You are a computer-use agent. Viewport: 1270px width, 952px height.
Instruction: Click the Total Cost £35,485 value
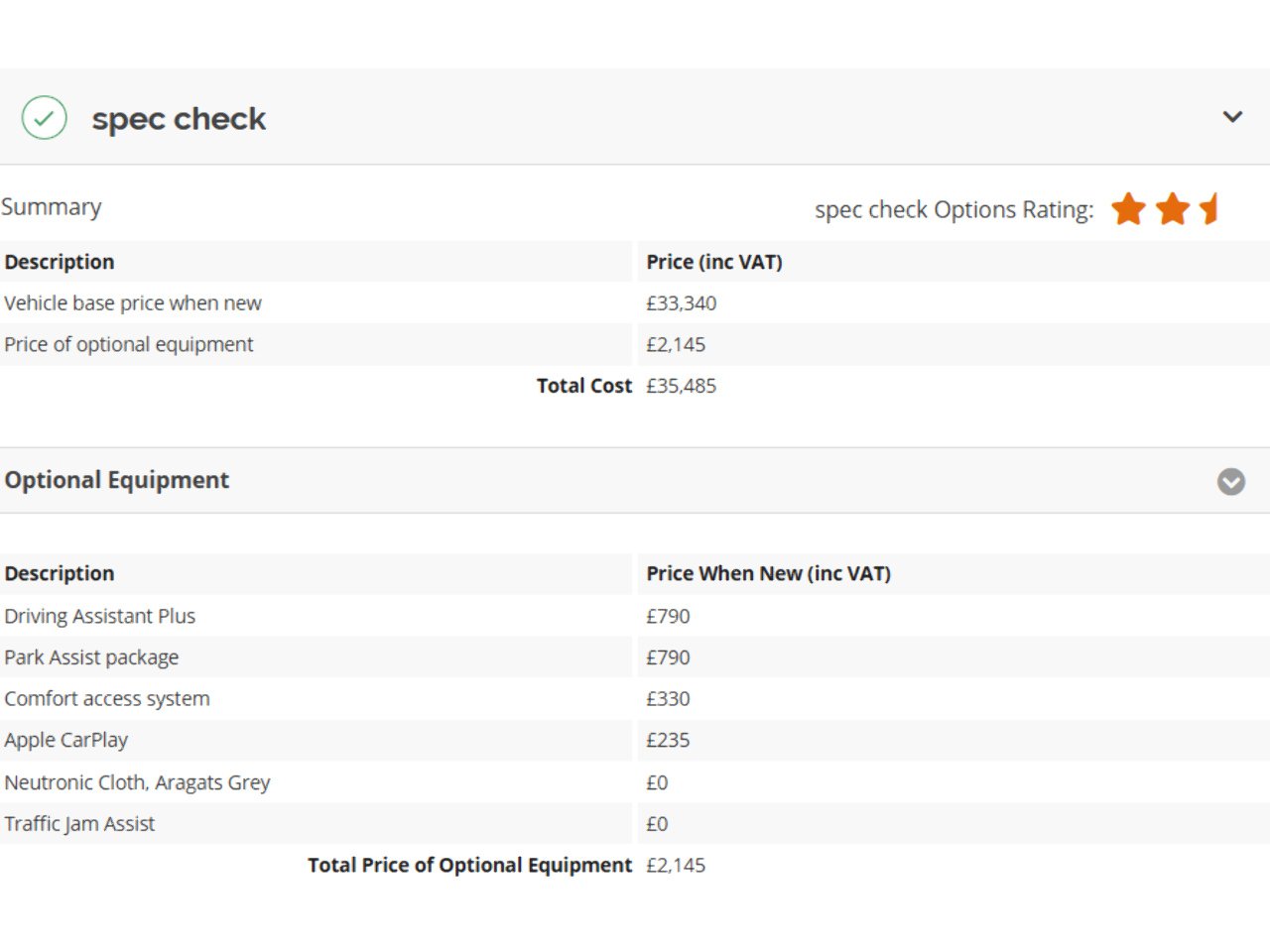pyautogui.click(x=681, y=386)
